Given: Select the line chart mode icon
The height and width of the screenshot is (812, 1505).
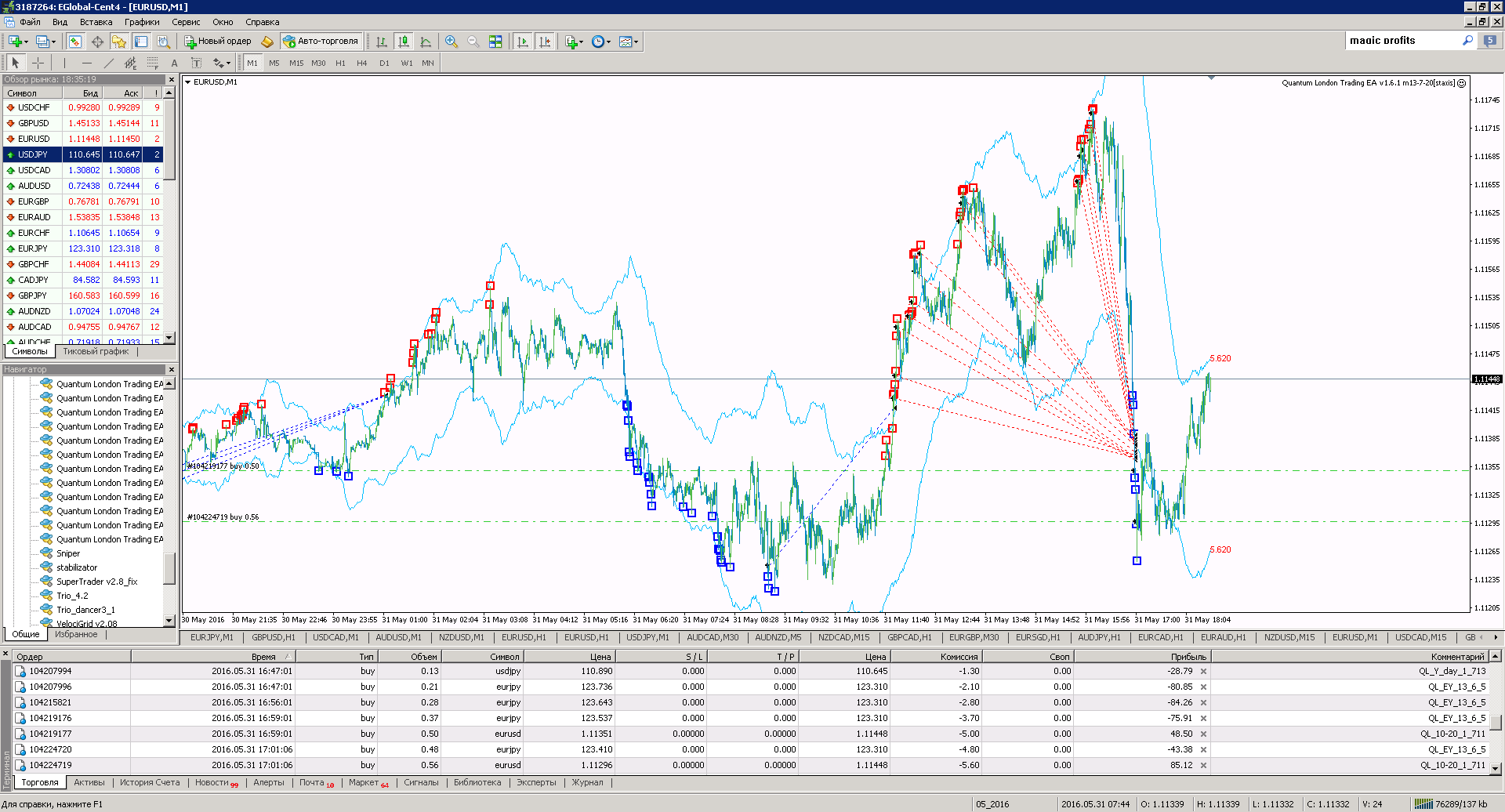Looking at the screenshot, I should click(426, 42).
